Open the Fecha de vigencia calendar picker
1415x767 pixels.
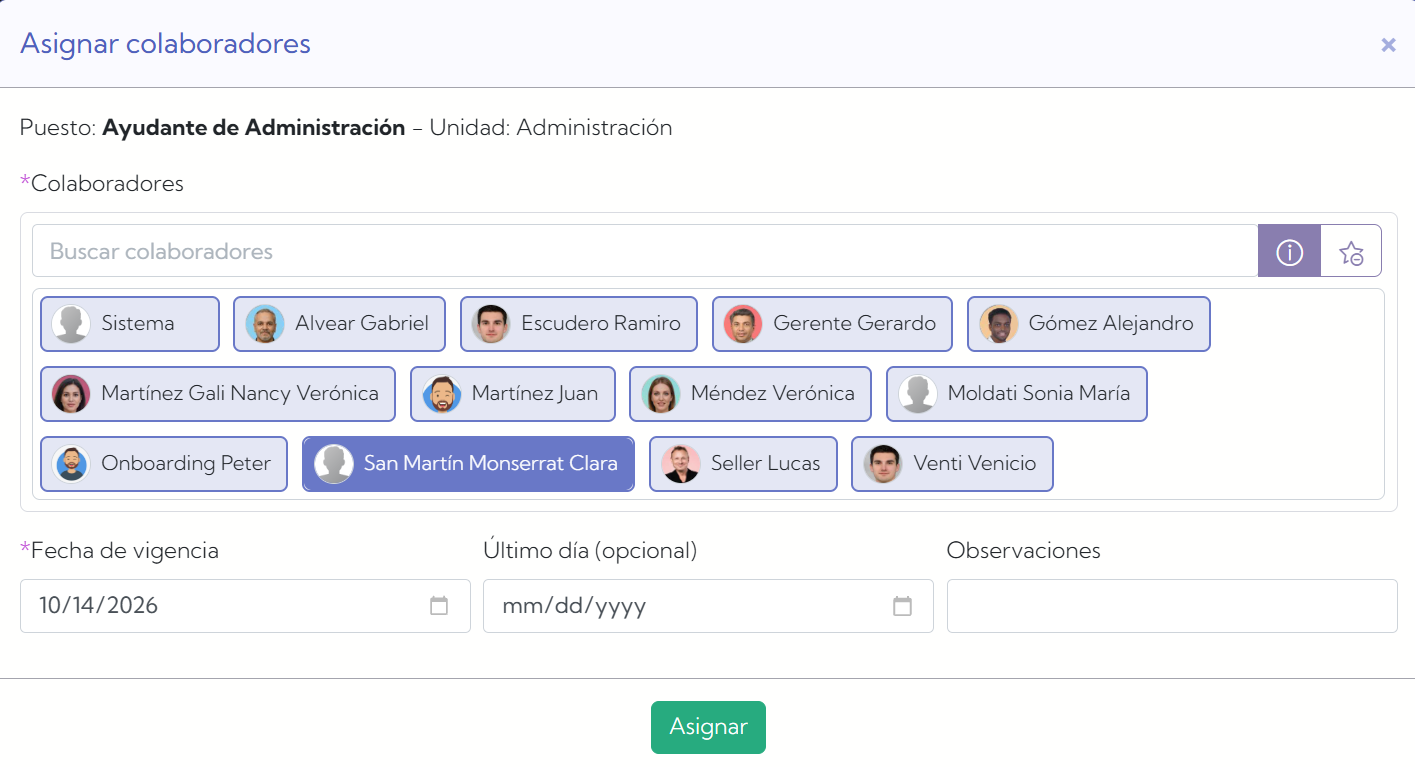(x=439, y=605)
